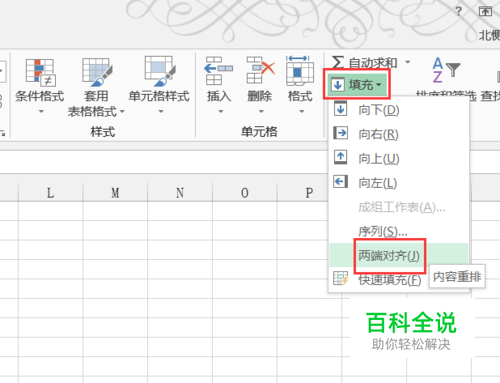Expand the 插入 dropdown arrow
Screen dimensions: 500x383
[x=220, y=111]
